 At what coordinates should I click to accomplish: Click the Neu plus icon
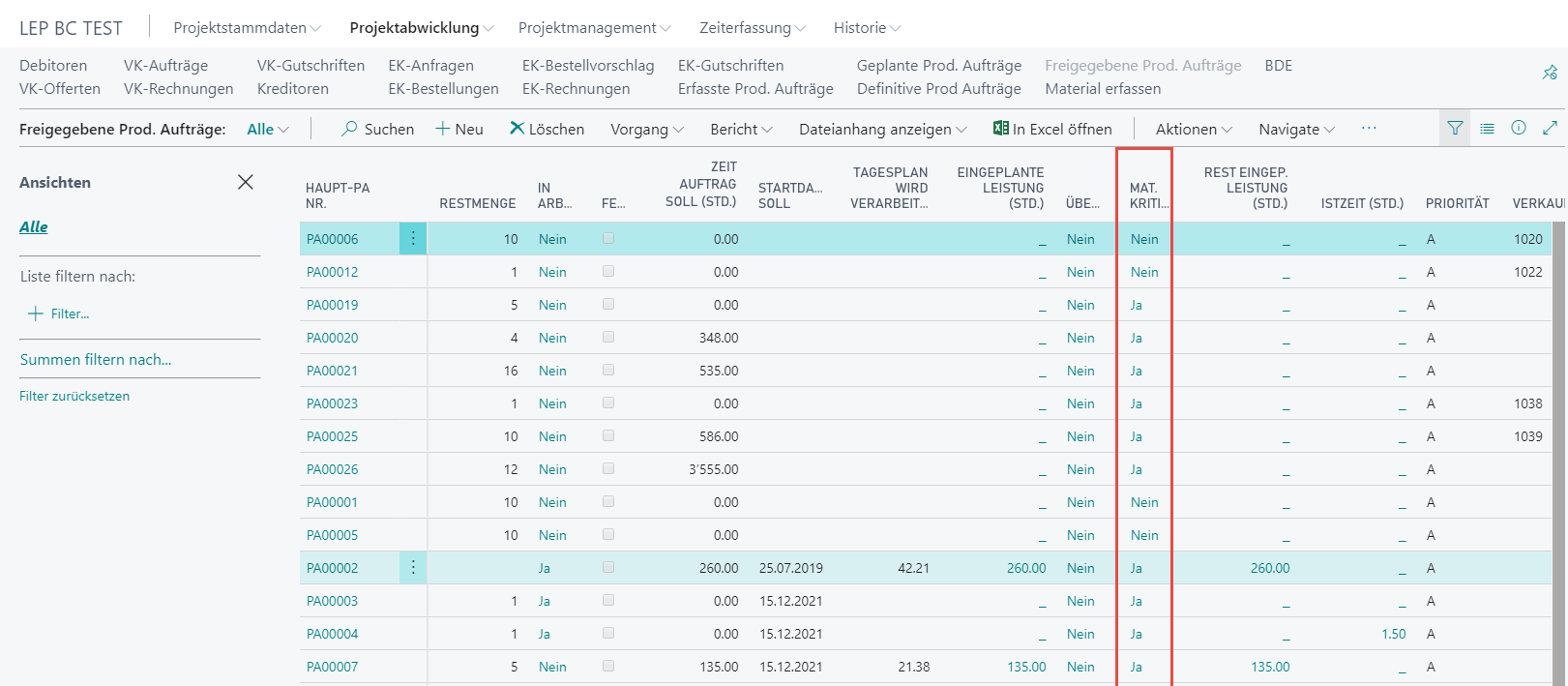443,129
